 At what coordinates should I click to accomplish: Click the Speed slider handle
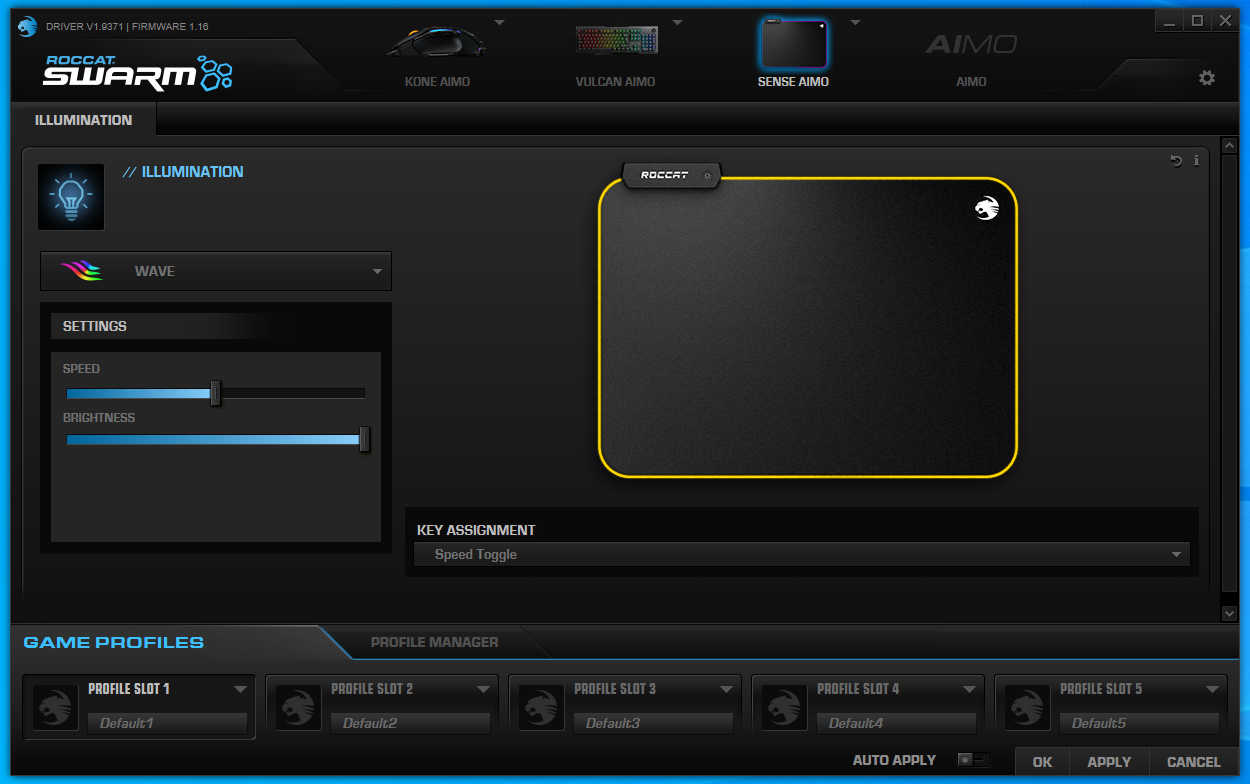(x=215, y=393)
